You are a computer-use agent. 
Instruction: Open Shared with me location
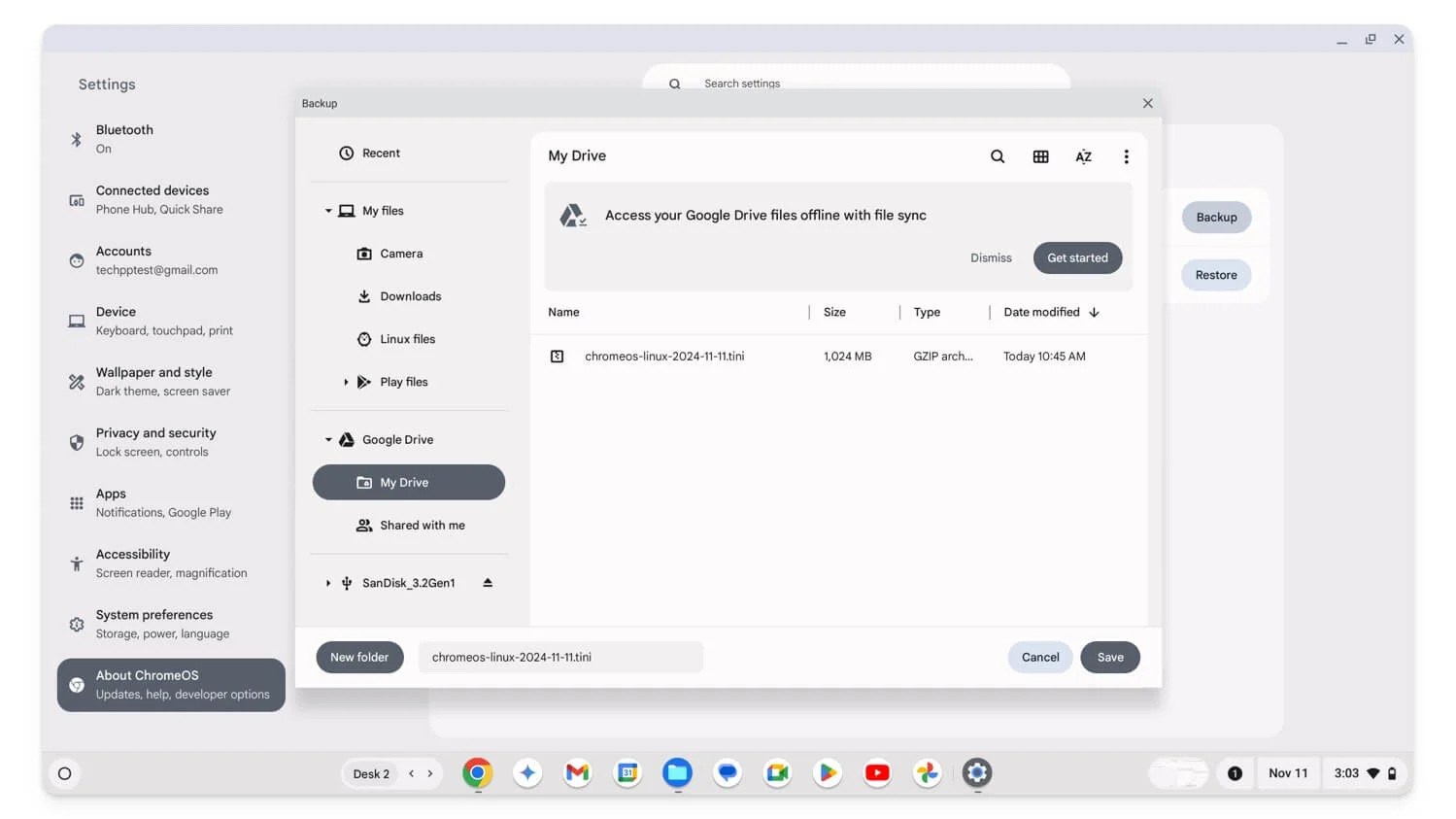[422, 526]
